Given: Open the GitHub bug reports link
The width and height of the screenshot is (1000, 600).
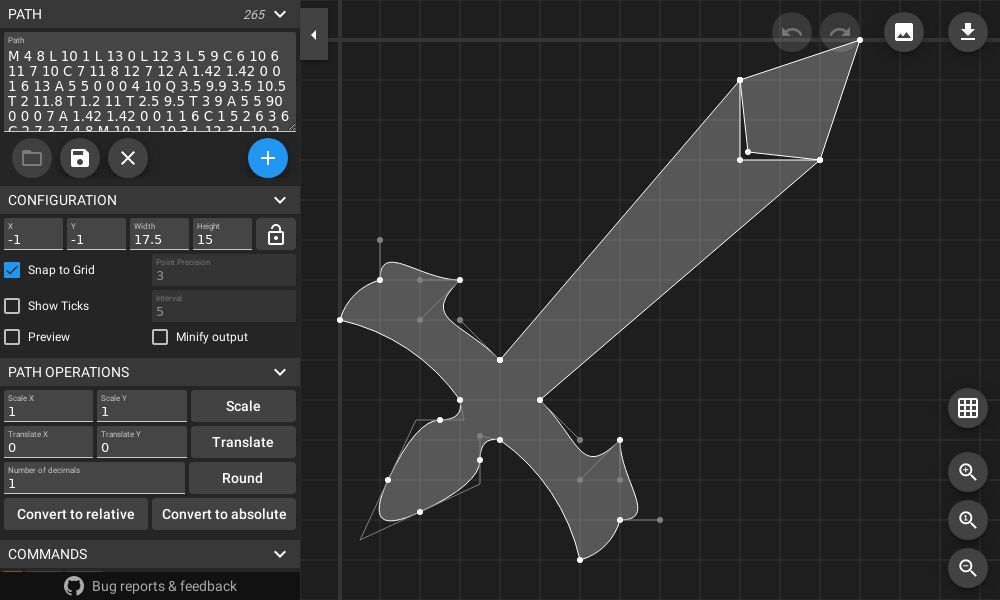Looking at the screenshot, I should tap(151, 586).
